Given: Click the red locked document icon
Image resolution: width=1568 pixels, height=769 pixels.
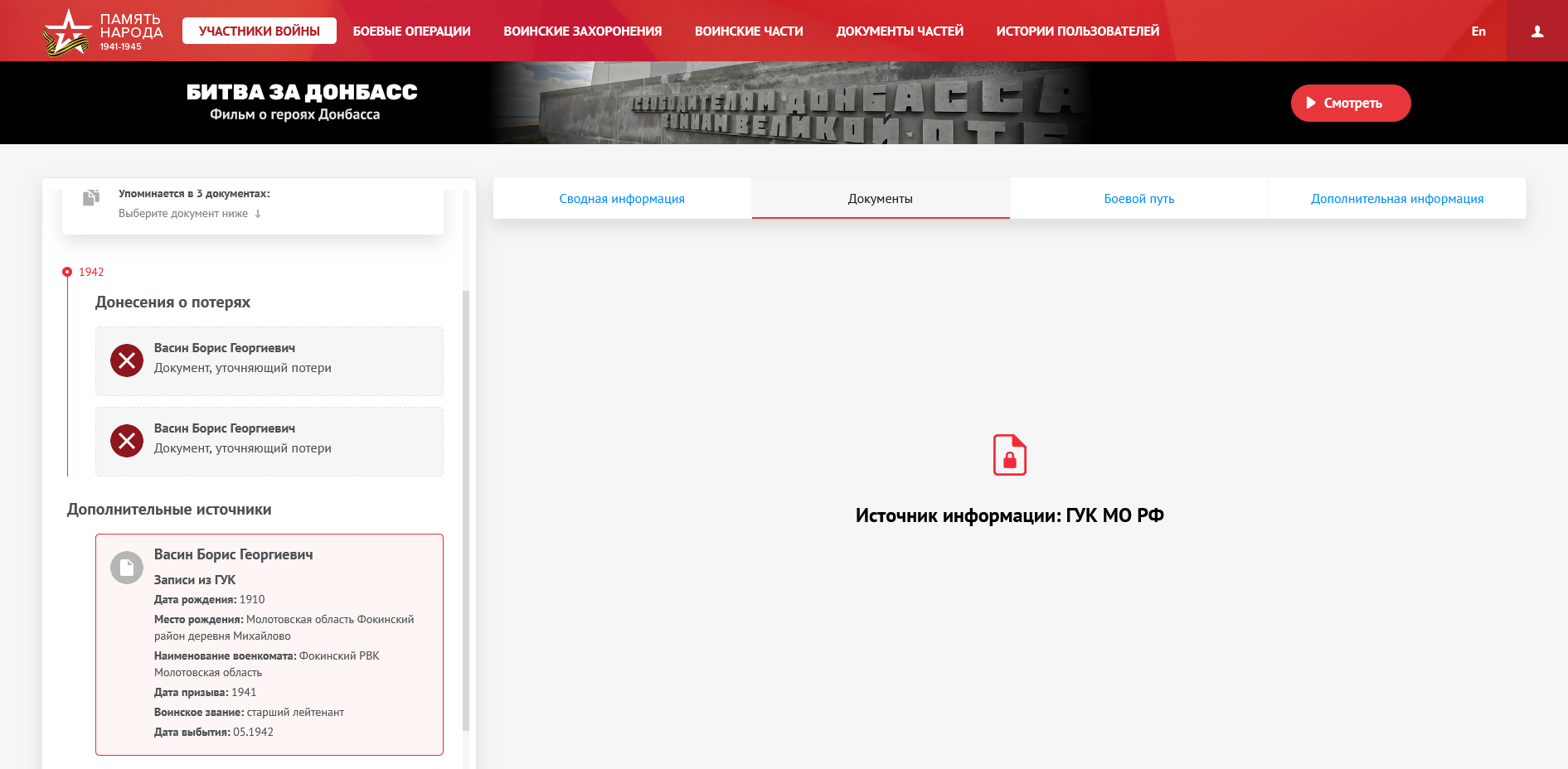Looking at the screenshot, I should pyautogui.click(x=1009, y=455).
